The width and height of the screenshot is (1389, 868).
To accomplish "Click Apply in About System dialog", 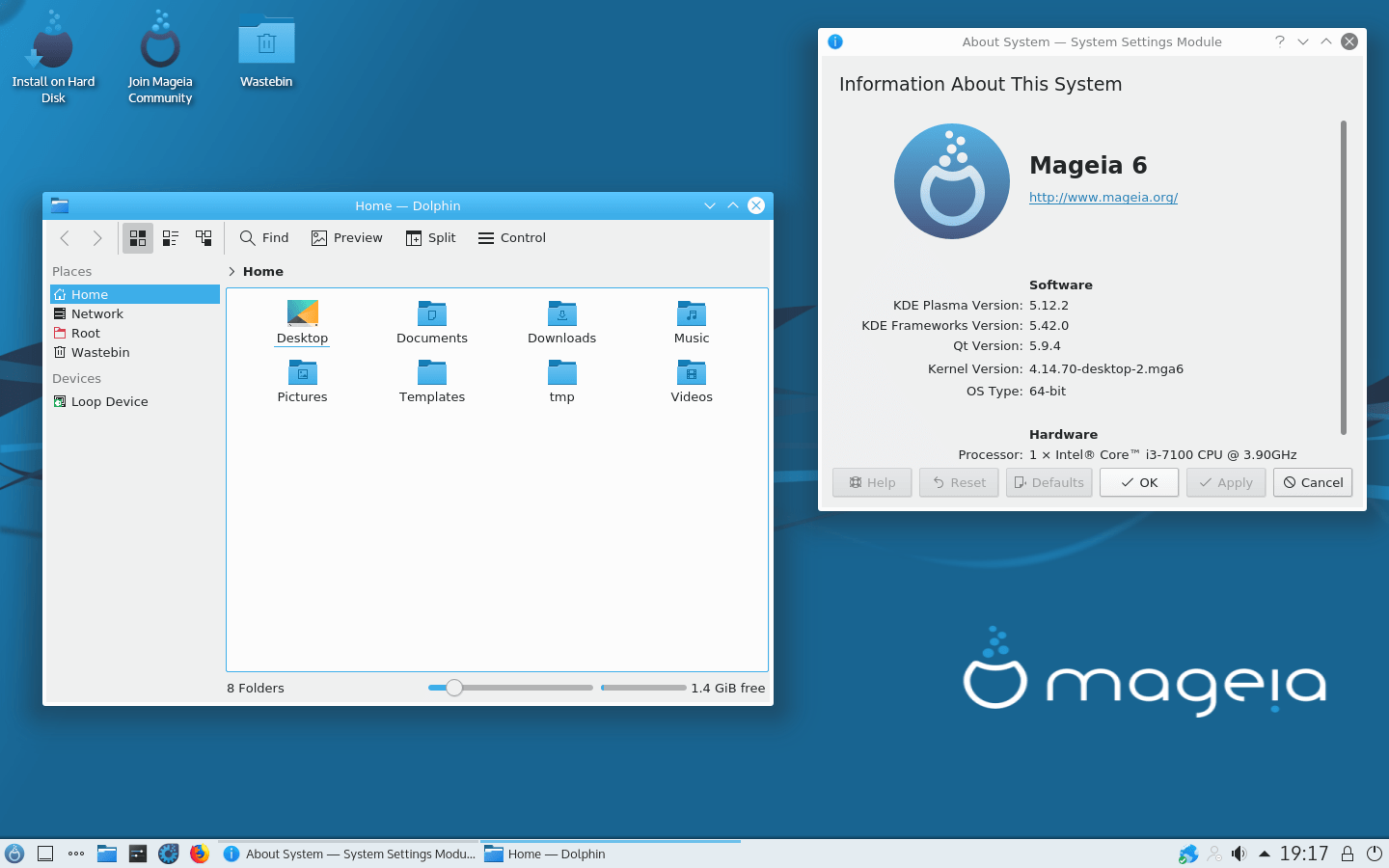I will click(1226, 482).
